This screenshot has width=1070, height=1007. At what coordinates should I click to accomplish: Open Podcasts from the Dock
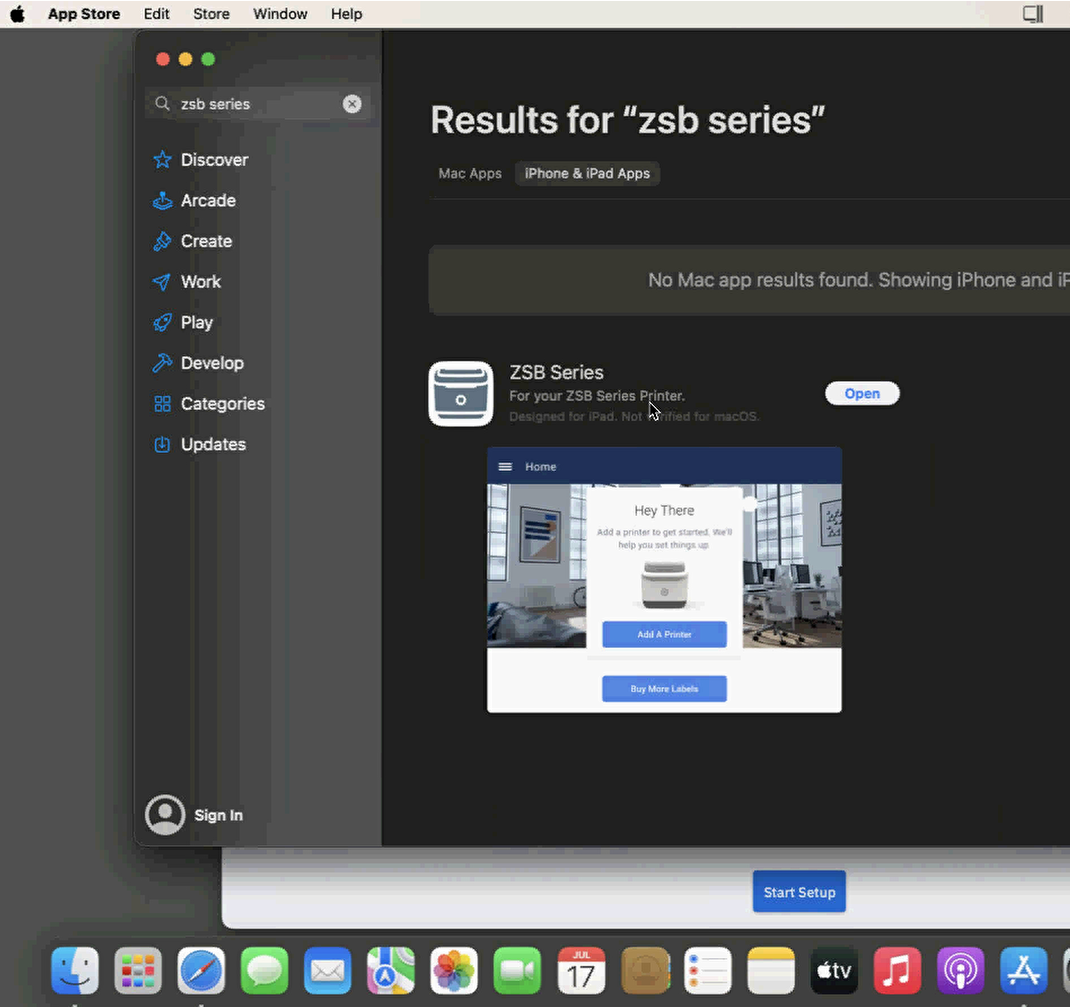[x=961, y=970]
